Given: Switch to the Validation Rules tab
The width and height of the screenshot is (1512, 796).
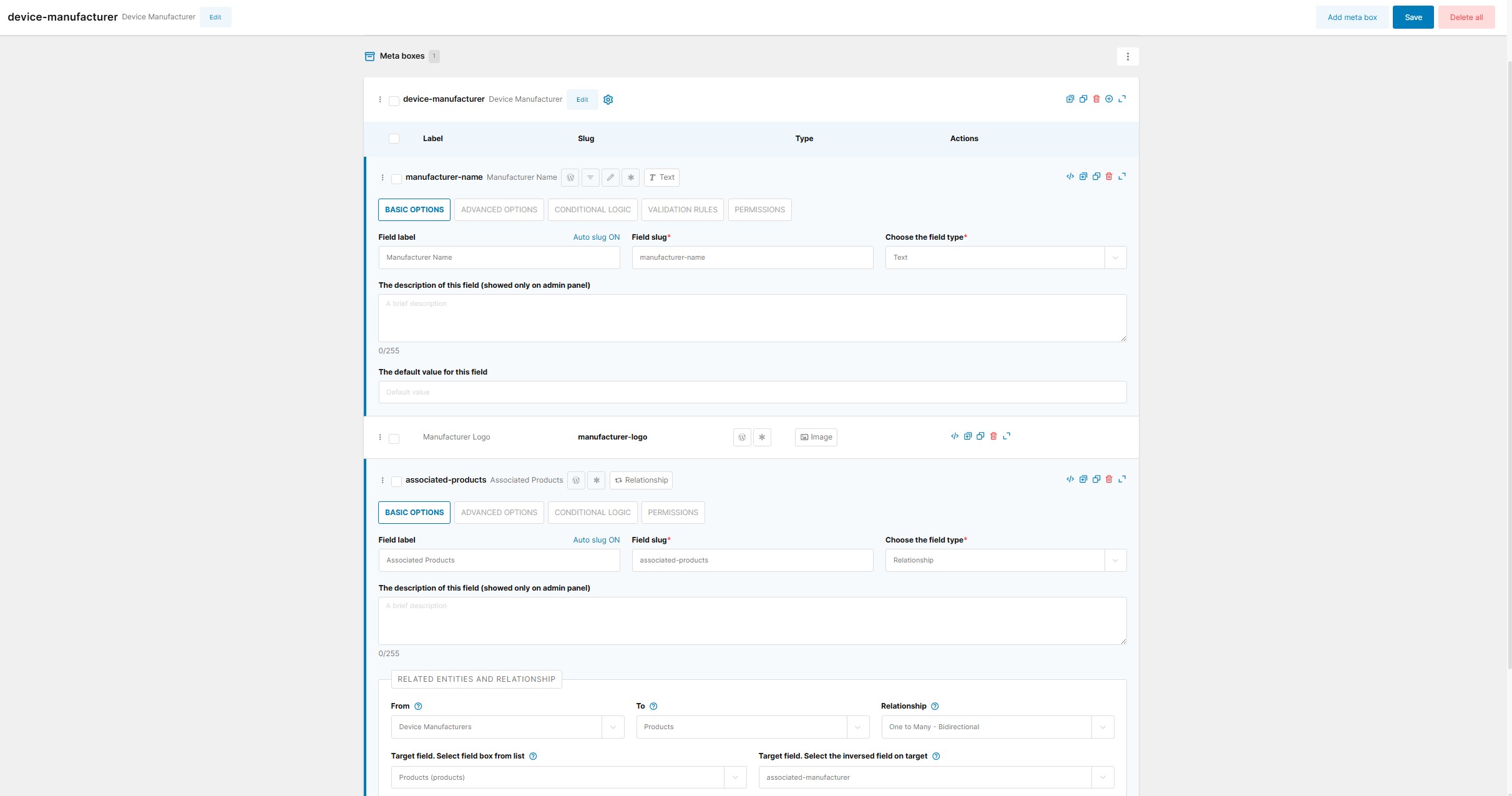Looking at the screenshot, I should pyautogui.click(x=682, y=210).
